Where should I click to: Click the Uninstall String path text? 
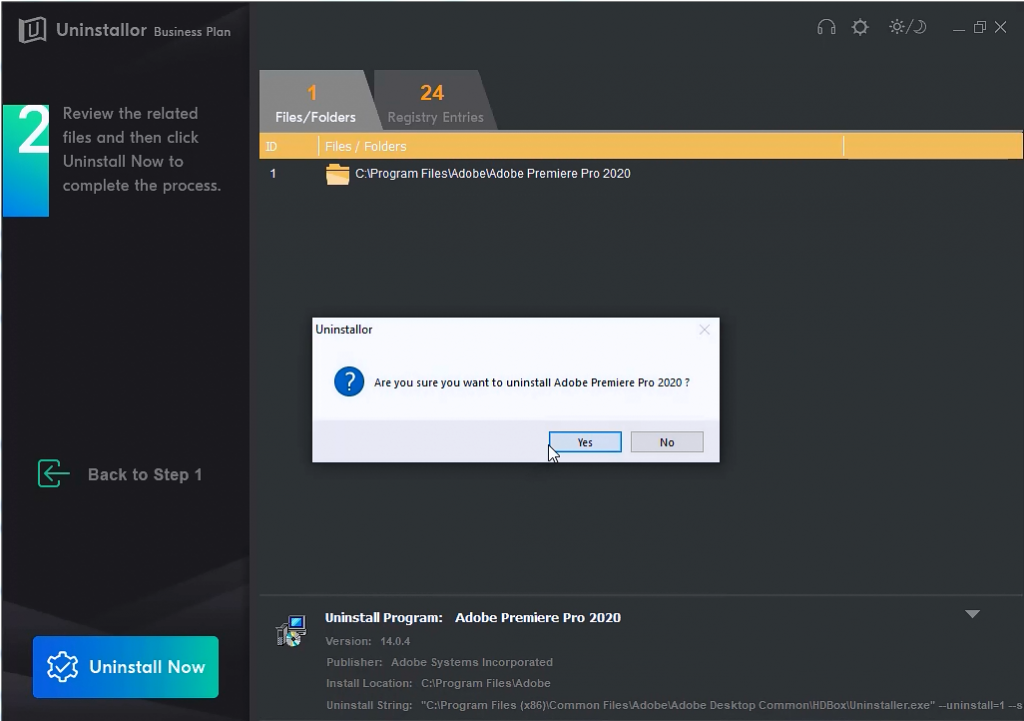pos(722,705)
